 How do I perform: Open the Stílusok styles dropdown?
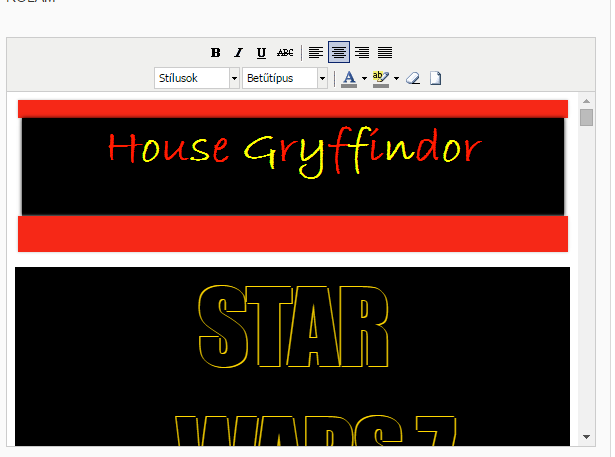click(197, 78)
